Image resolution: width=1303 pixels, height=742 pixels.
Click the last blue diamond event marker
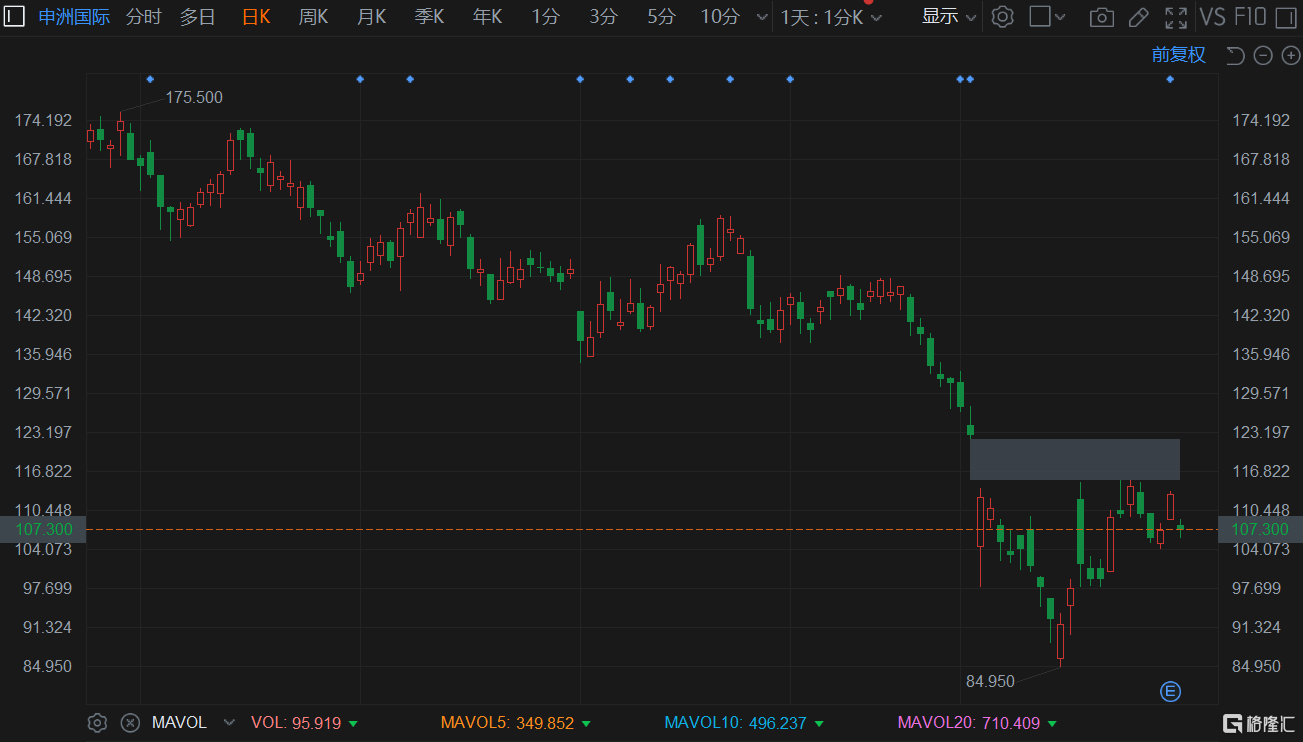(x=1170, y=79)
